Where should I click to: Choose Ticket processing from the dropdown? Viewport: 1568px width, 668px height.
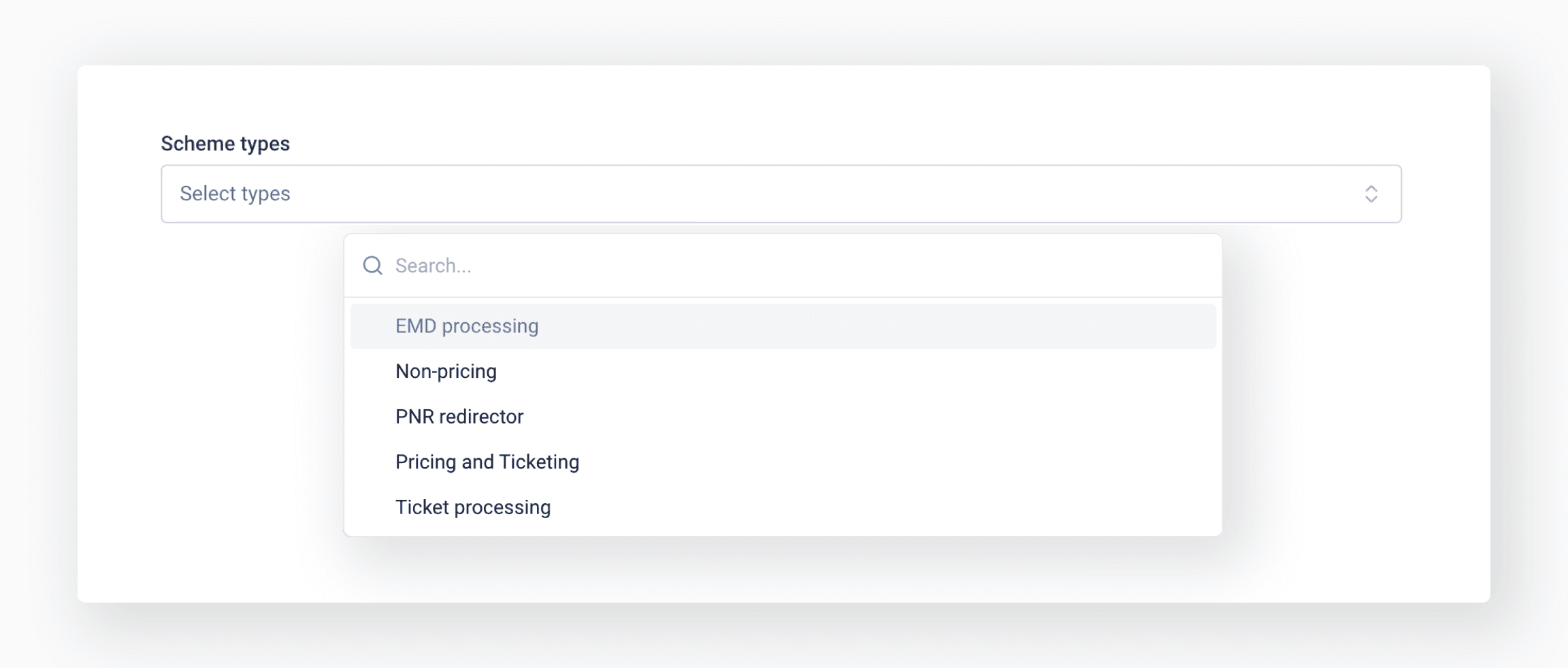tap(473, 507)
